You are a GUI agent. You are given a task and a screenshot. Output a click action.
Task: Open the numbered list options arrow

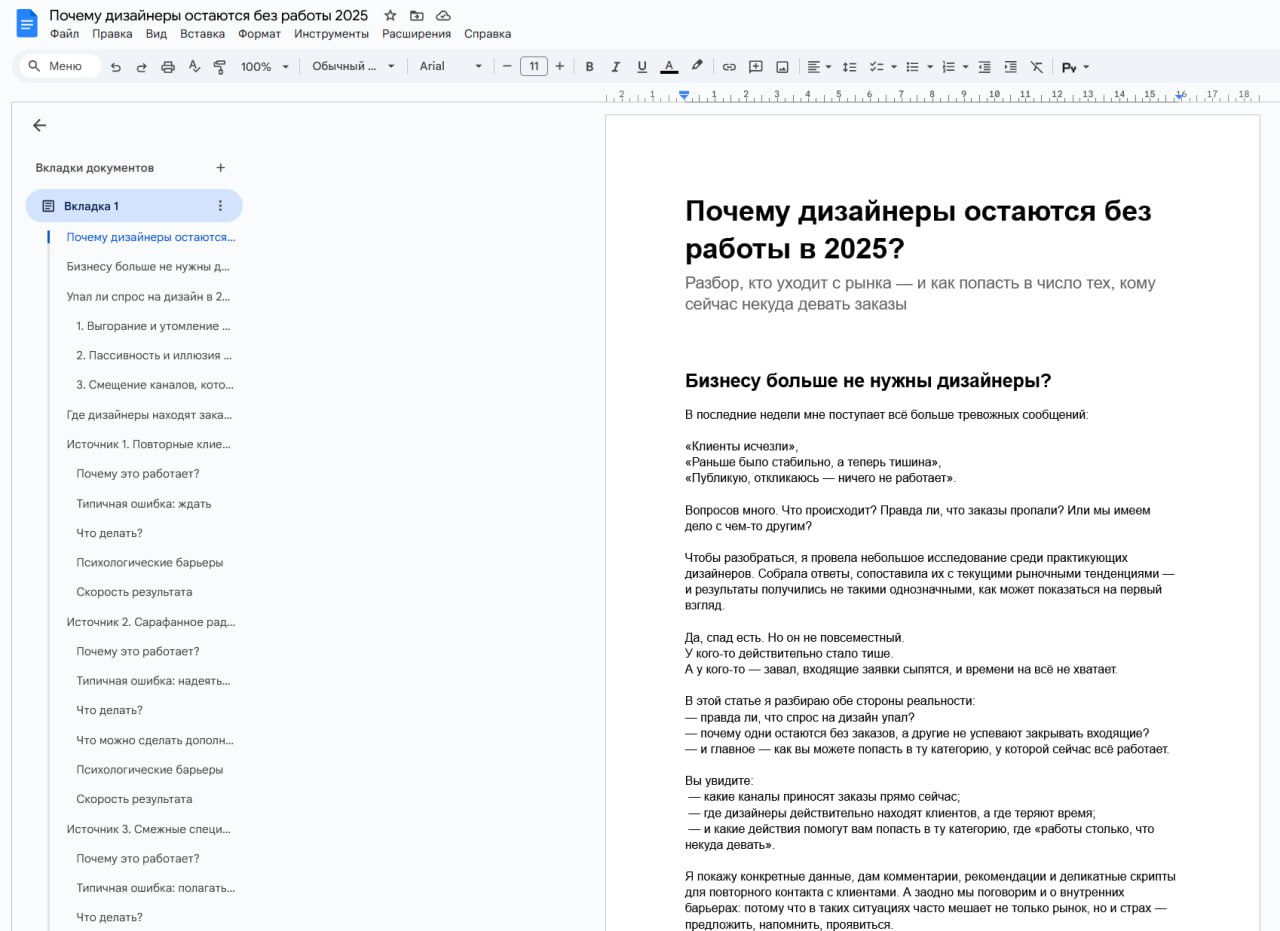pyautogui.click(x=965, y=67)
